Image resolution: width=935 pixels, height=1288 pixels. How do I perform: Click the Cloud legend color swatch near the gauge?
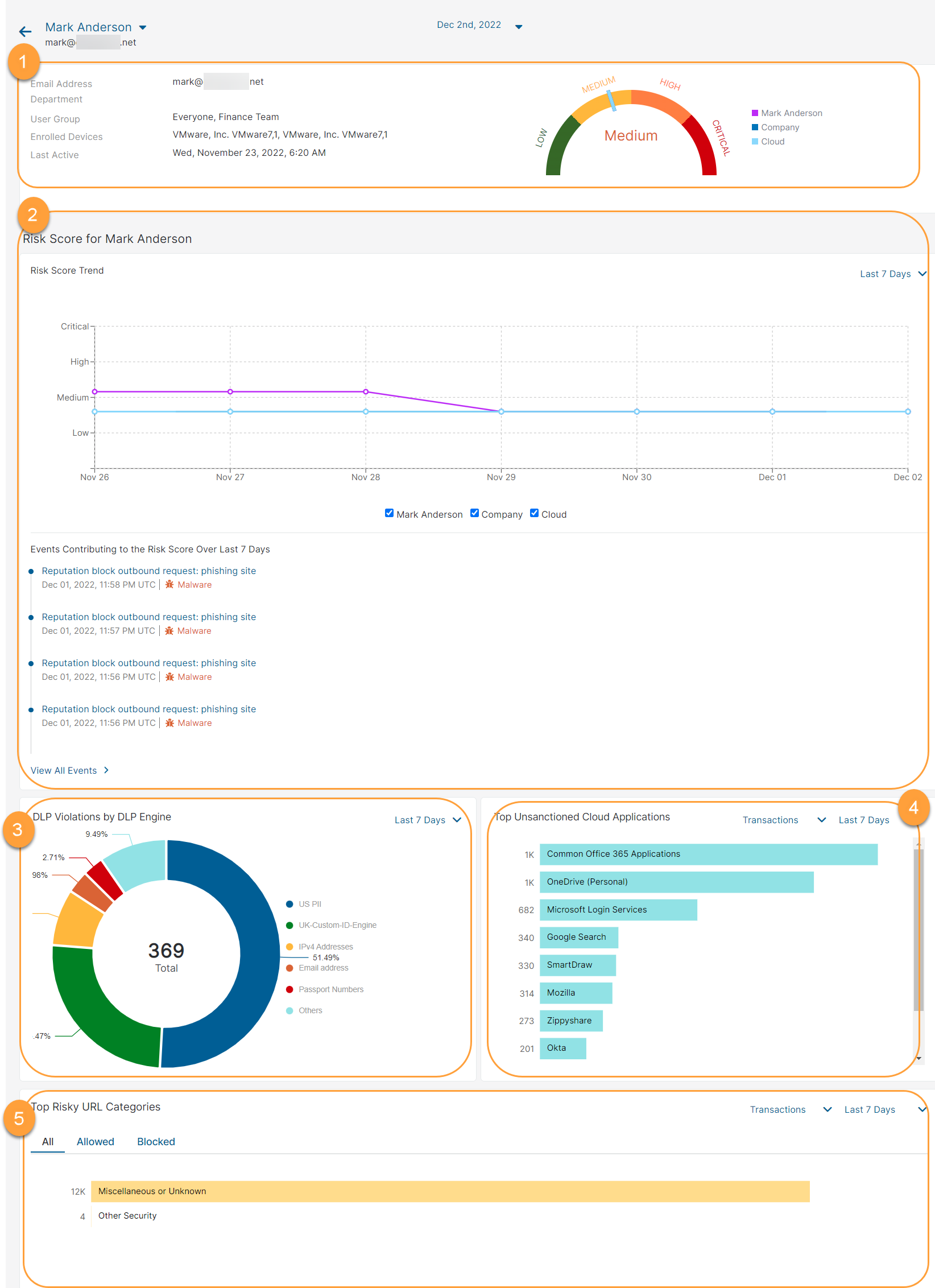click(755, 141)
